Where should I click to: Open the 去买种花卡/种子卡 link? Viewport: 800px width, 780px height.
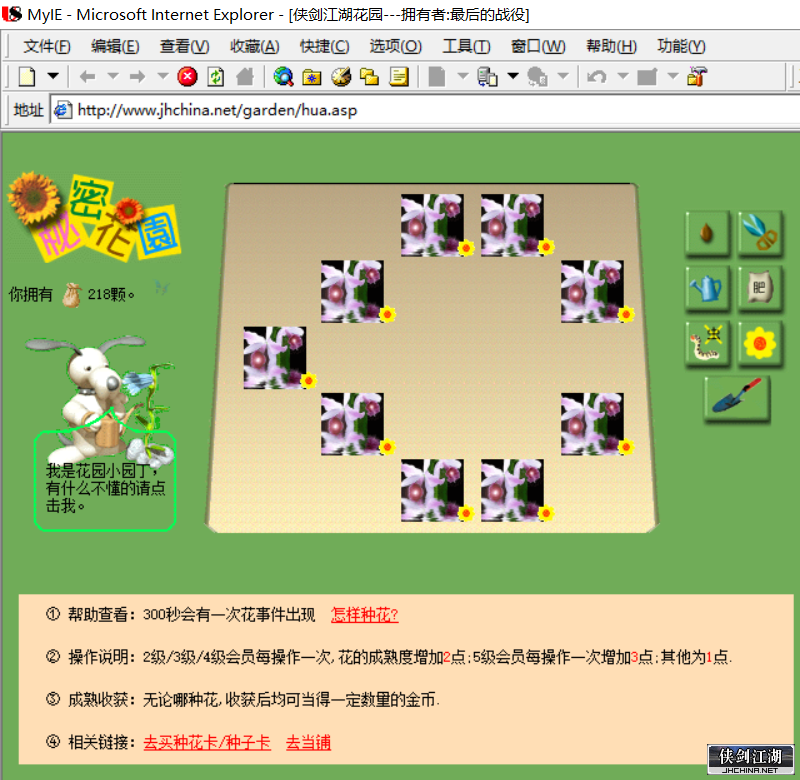coord(207,743)
